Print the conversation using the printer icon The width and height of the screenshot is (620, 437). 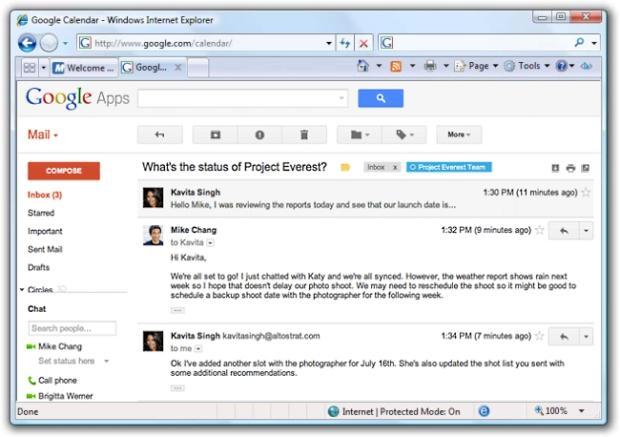pyautogui.click(x=570, y=168)
